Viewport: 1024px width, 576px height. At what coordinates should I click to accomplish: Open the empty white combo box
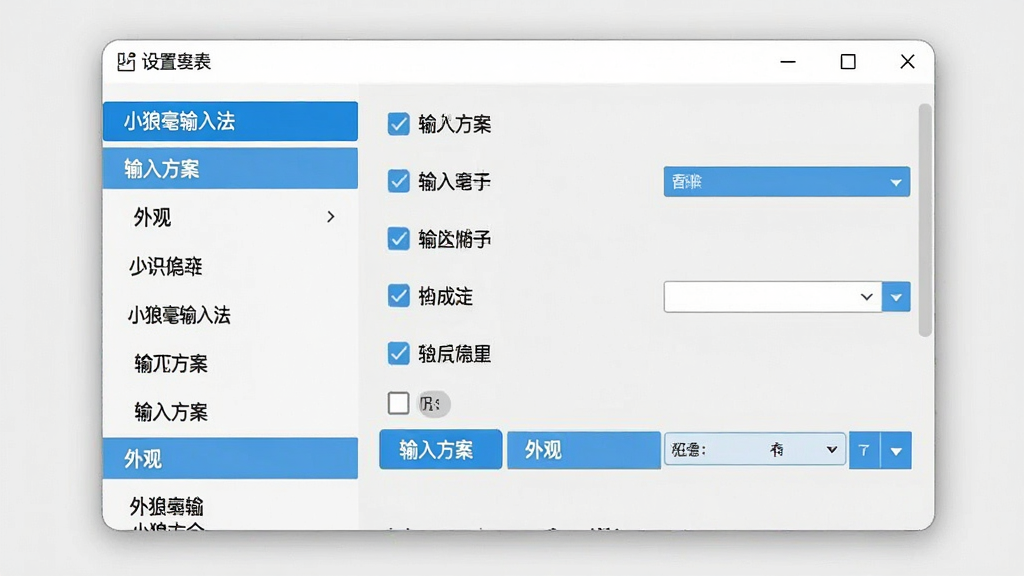[773, 297]
